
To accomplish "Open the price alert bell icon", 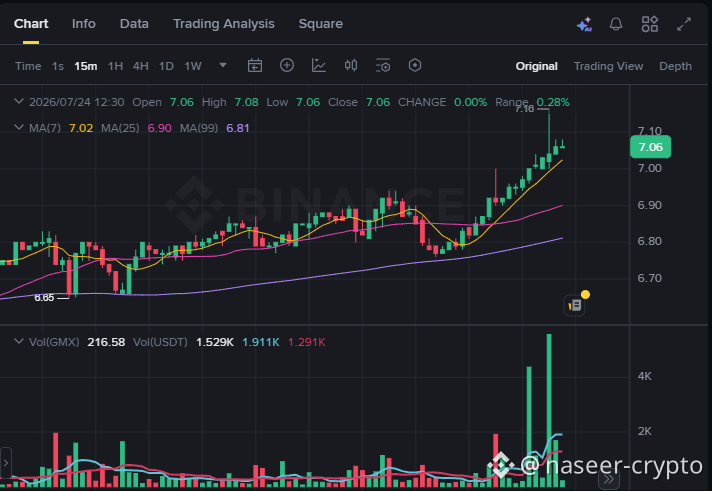I will 616,24.
